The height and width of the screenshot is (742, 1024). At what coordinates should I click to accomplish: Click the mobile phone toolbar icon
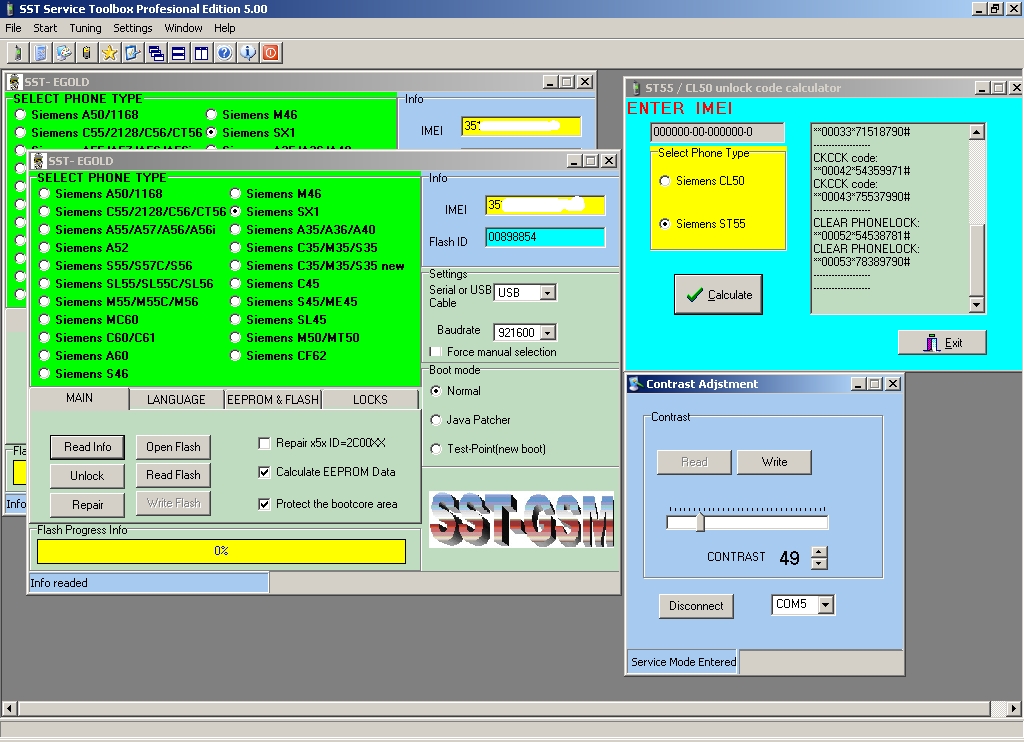(18, 53)
